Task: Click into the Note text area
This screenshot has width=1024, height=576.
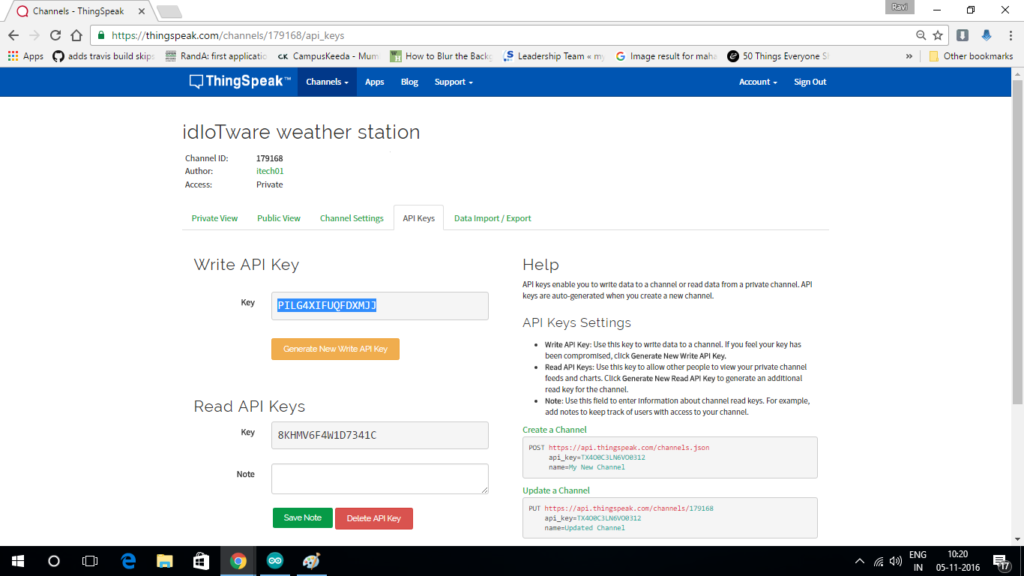Action: pos(379,479)
